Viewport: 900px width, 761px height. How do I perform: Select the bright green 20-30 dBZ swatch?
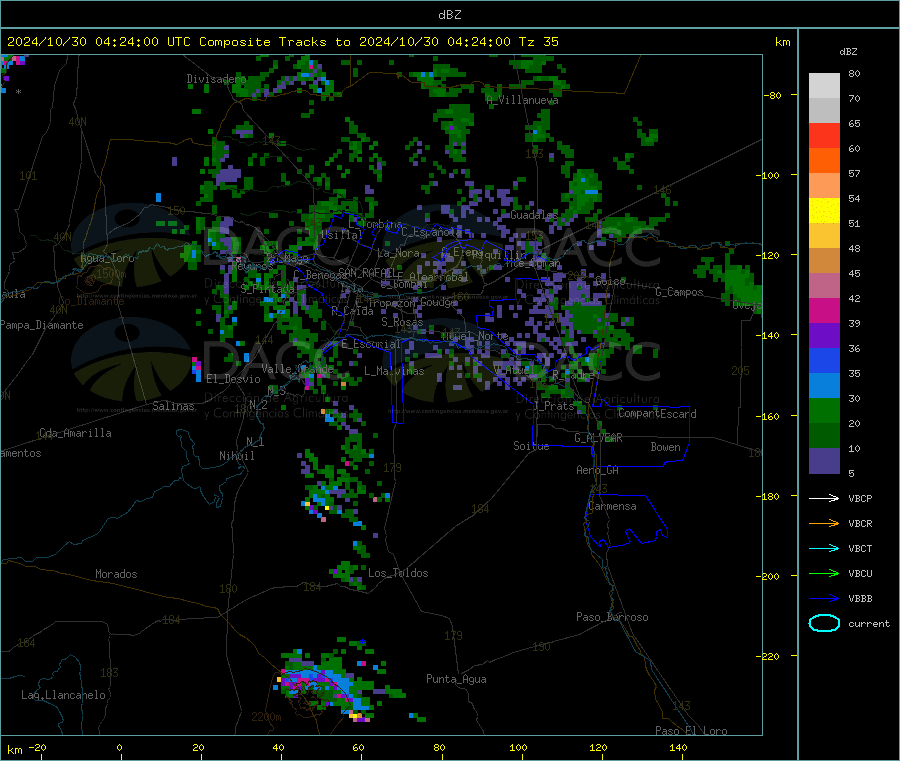[824, 410]
